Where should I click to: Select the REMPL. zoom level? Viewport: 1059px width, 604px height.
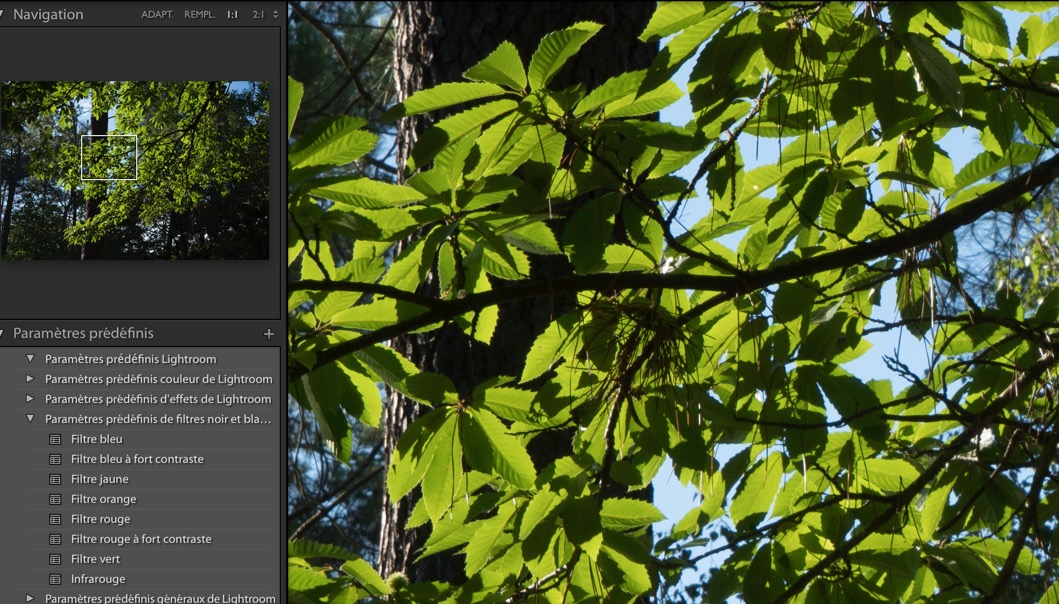[x=199, y=14]
